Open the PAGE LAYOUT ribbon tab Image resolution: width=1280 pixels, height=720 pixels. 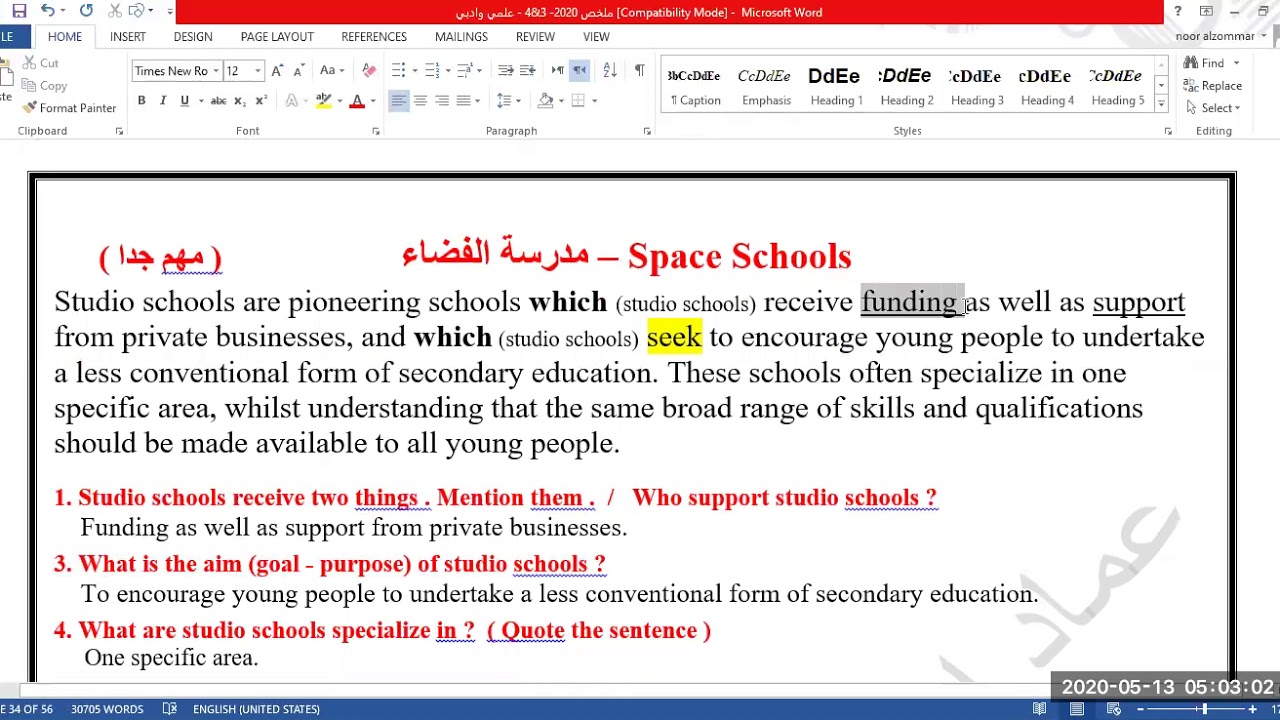tap(277, 37)
